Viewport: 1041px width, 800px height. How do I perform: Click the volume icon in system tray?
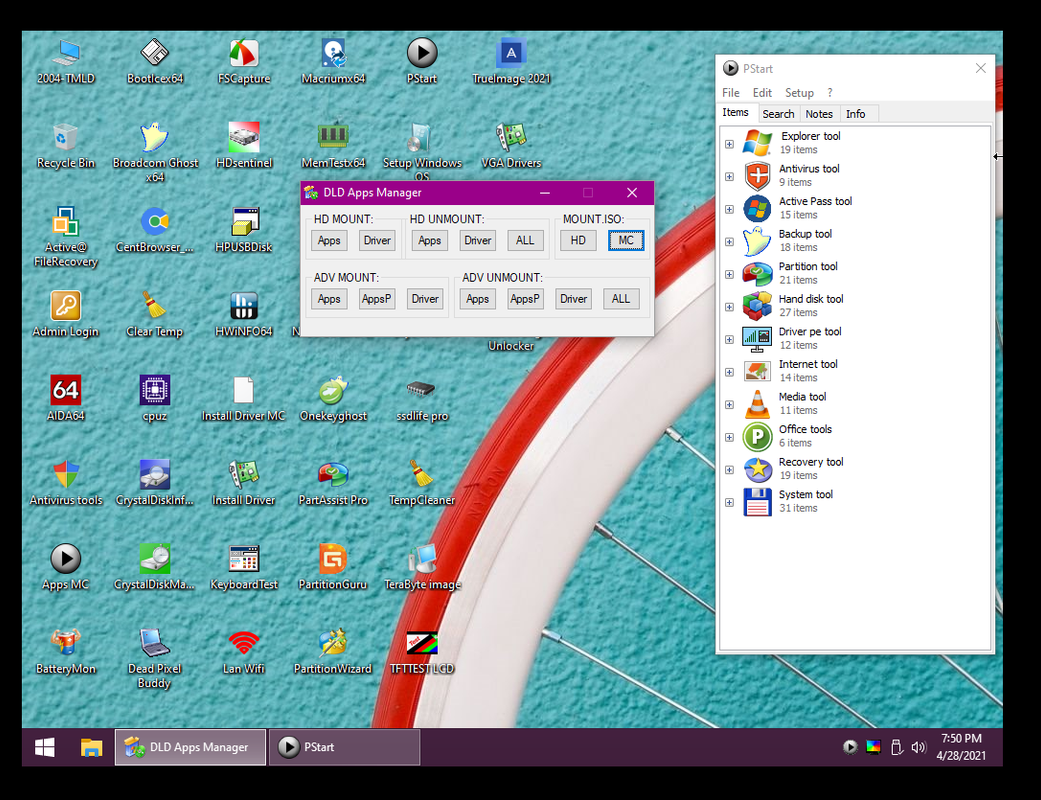click(x=918, y=748)
